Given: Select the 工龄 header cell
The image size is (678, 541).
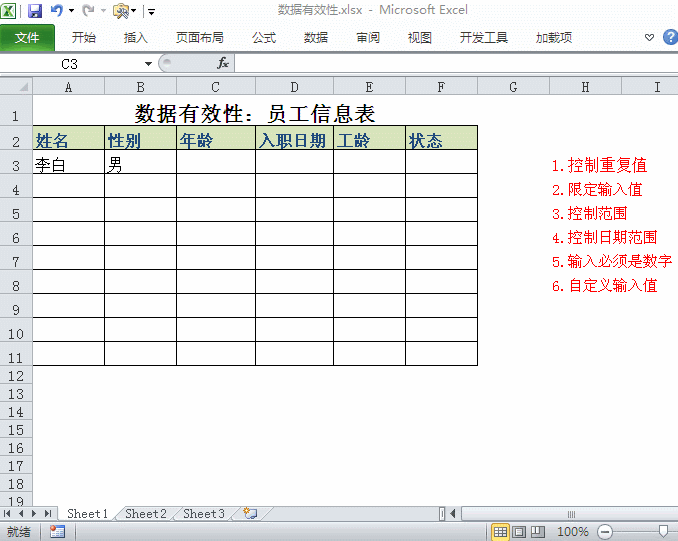Looking at the screenshot, I should pos(369,138).
